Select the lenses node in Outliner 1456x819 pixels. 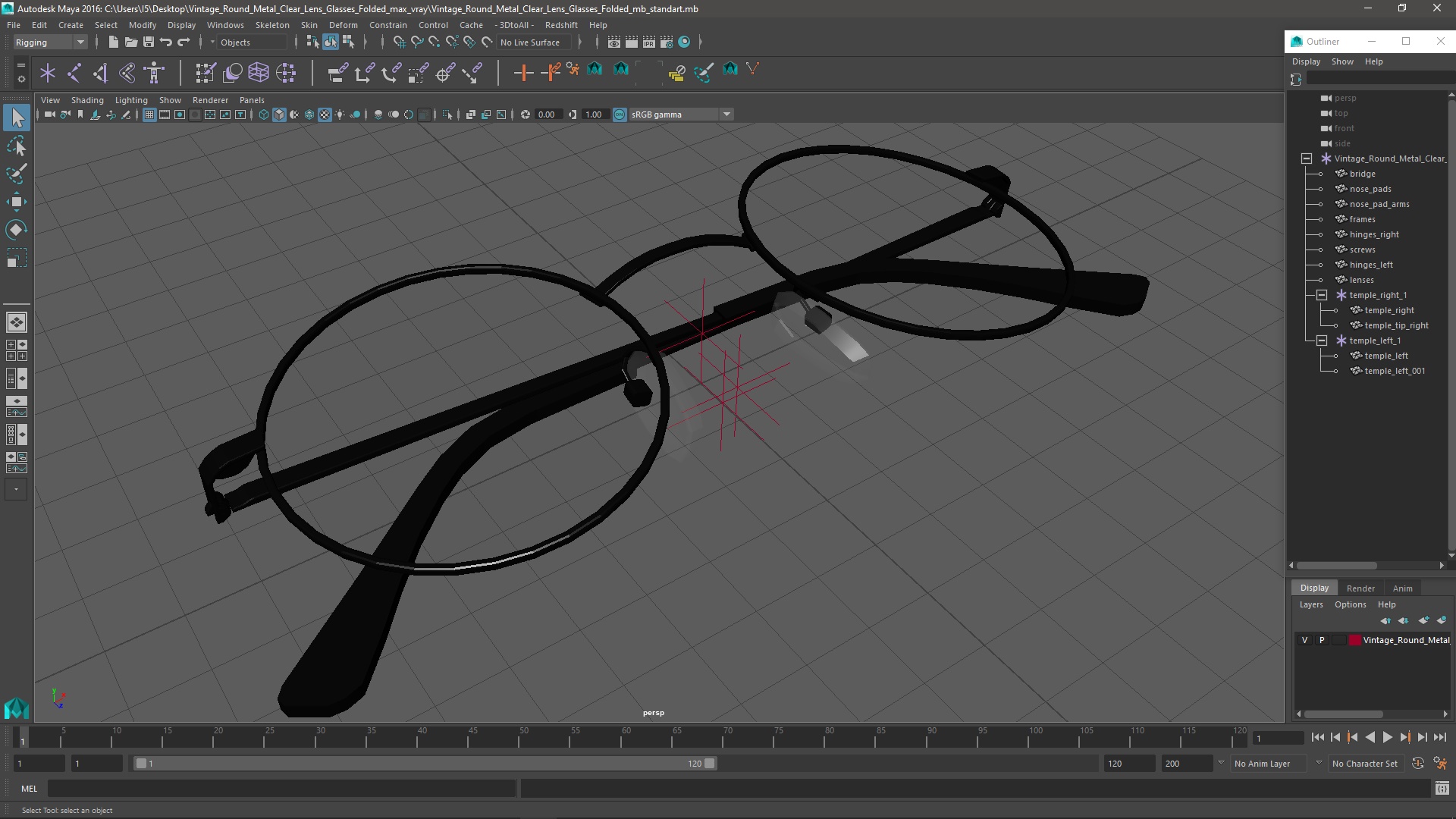pyautogui.click(x=1361, y=280)
